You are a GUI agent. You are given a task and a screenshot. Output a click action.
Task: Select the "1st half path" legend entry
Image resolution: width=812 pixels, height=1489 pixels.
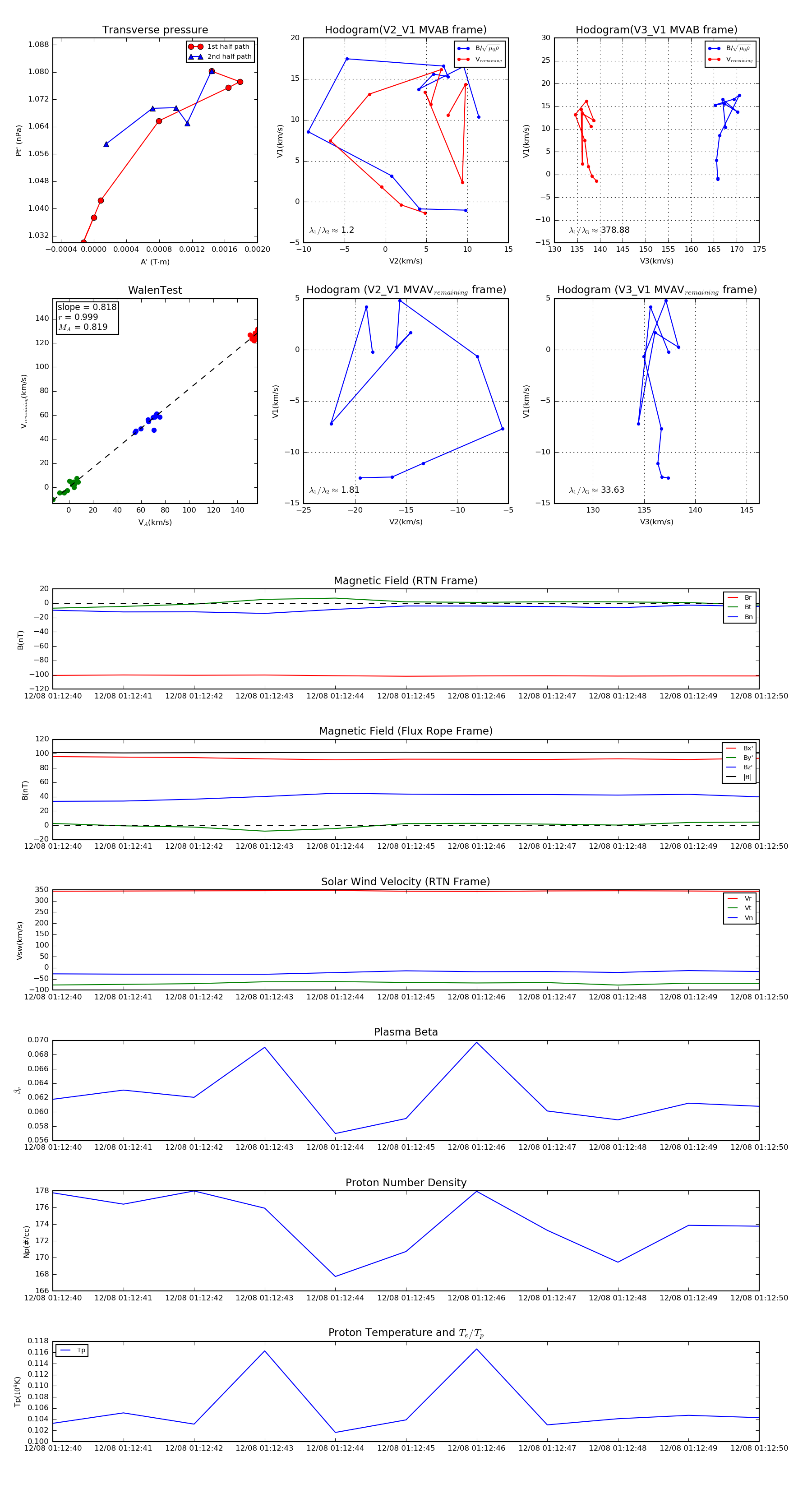coord(220,47)
